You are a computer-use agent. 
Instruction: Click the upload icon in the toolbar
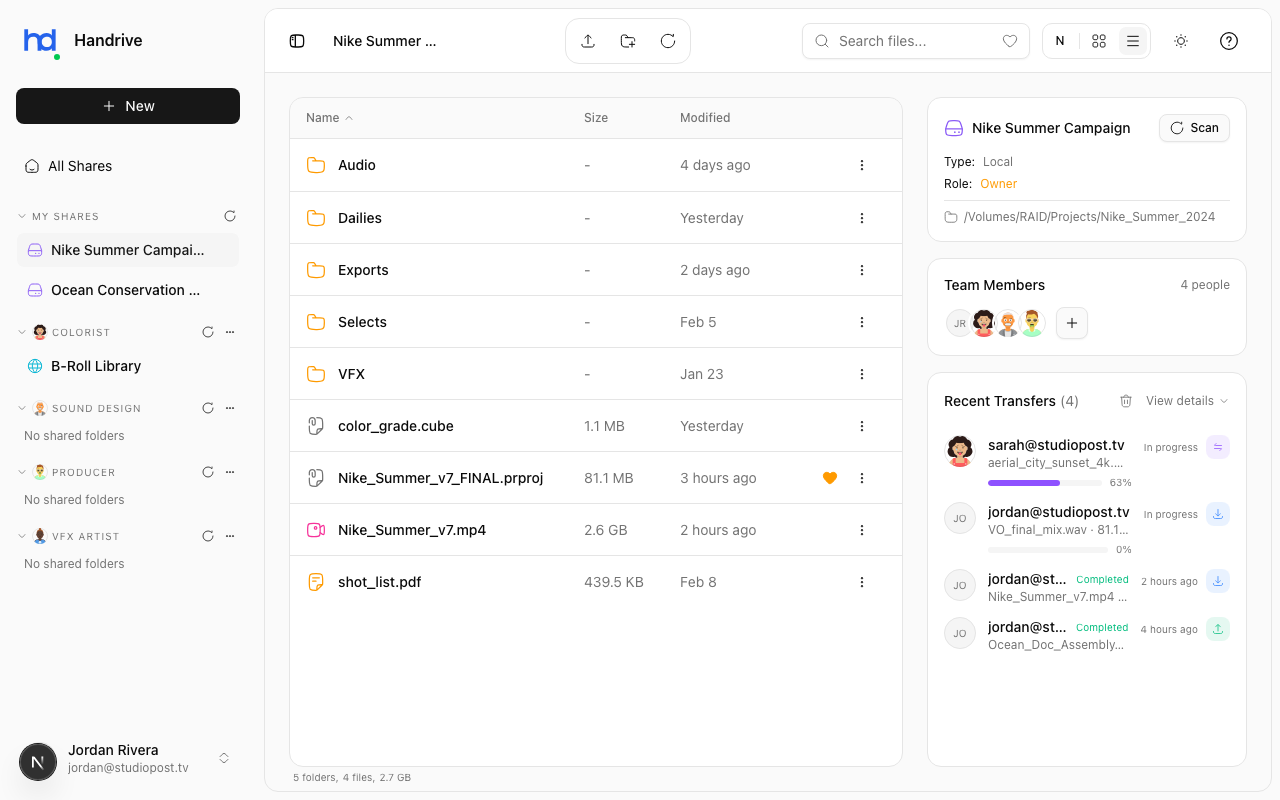[588, 40]
